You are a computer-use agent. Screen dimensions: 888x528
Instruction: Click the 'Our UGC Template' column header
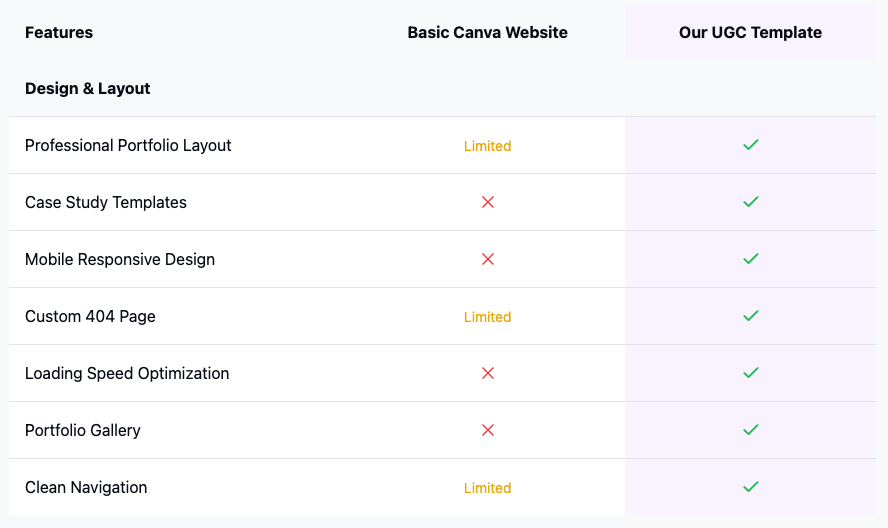[x=750, y=32]
